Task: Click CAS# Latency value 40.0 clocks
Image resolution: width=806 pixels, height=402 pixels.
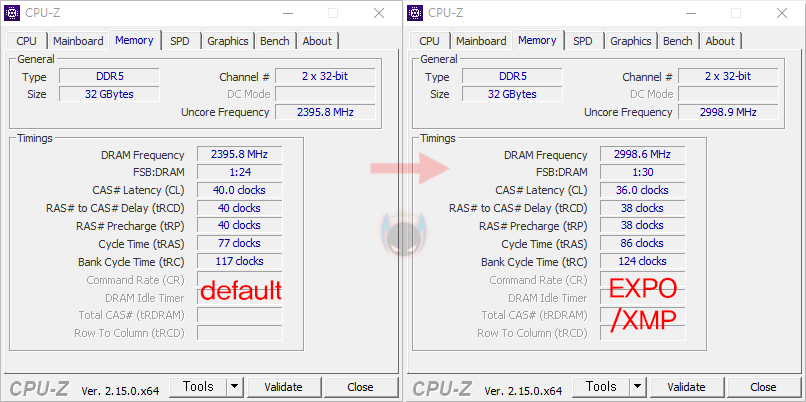Action: tap(240, 190)
